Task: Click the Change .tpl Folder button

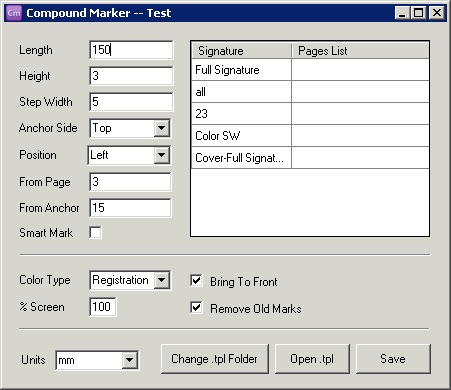Action: 215,359
